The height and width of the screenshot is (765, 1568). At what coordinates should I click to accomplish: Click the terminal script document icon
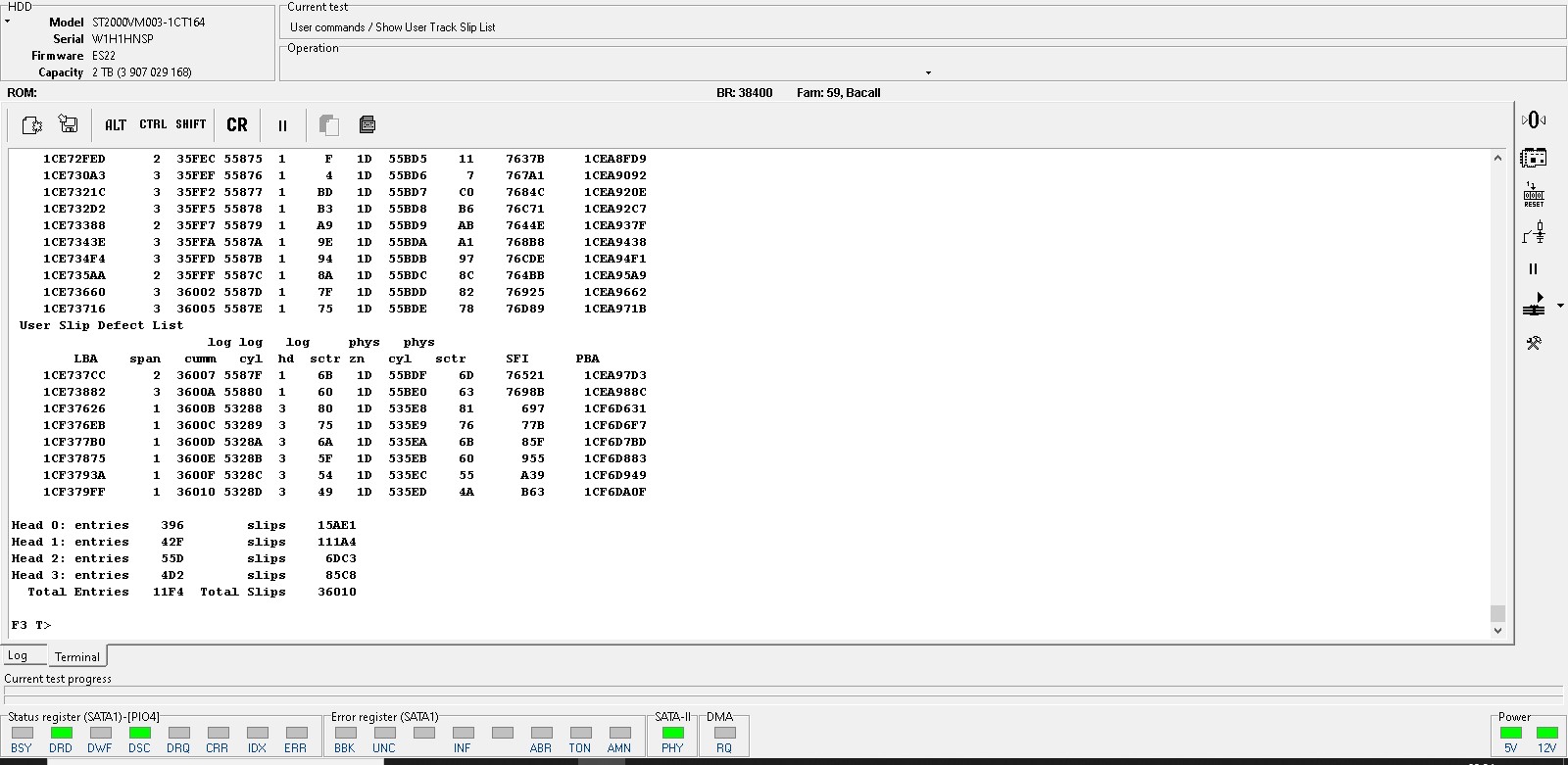367,124
